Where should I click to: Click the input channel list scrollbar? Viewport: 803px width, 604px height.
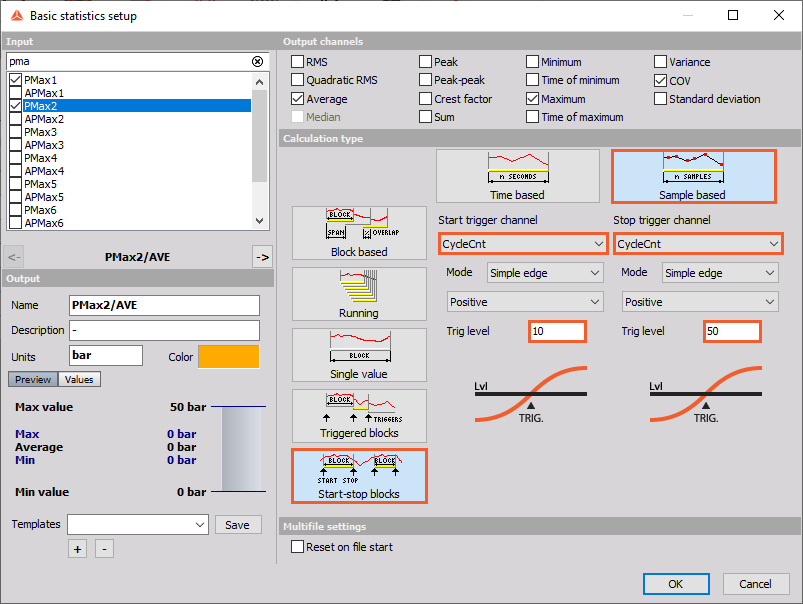point(260,136)
